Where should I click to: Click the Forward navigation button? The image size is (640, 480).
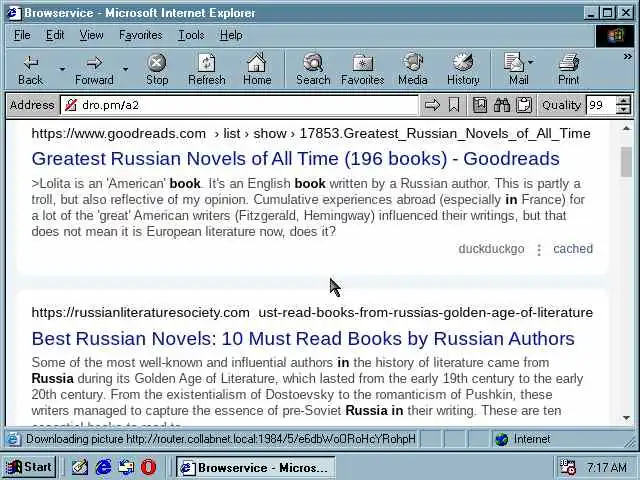coord(94,69)
